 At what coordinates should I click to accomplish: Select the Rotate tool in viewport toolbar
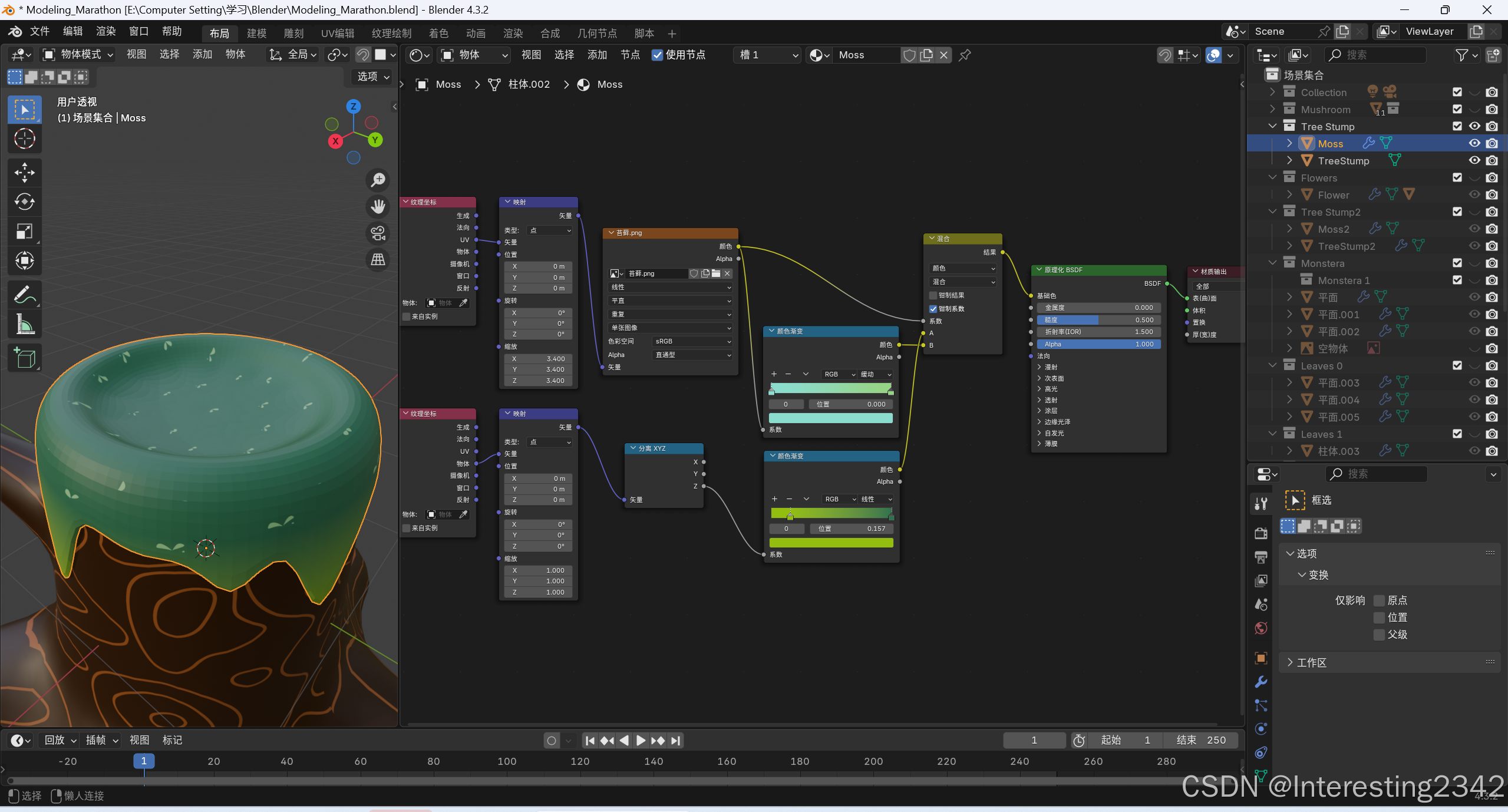click(x=24, y=202)
